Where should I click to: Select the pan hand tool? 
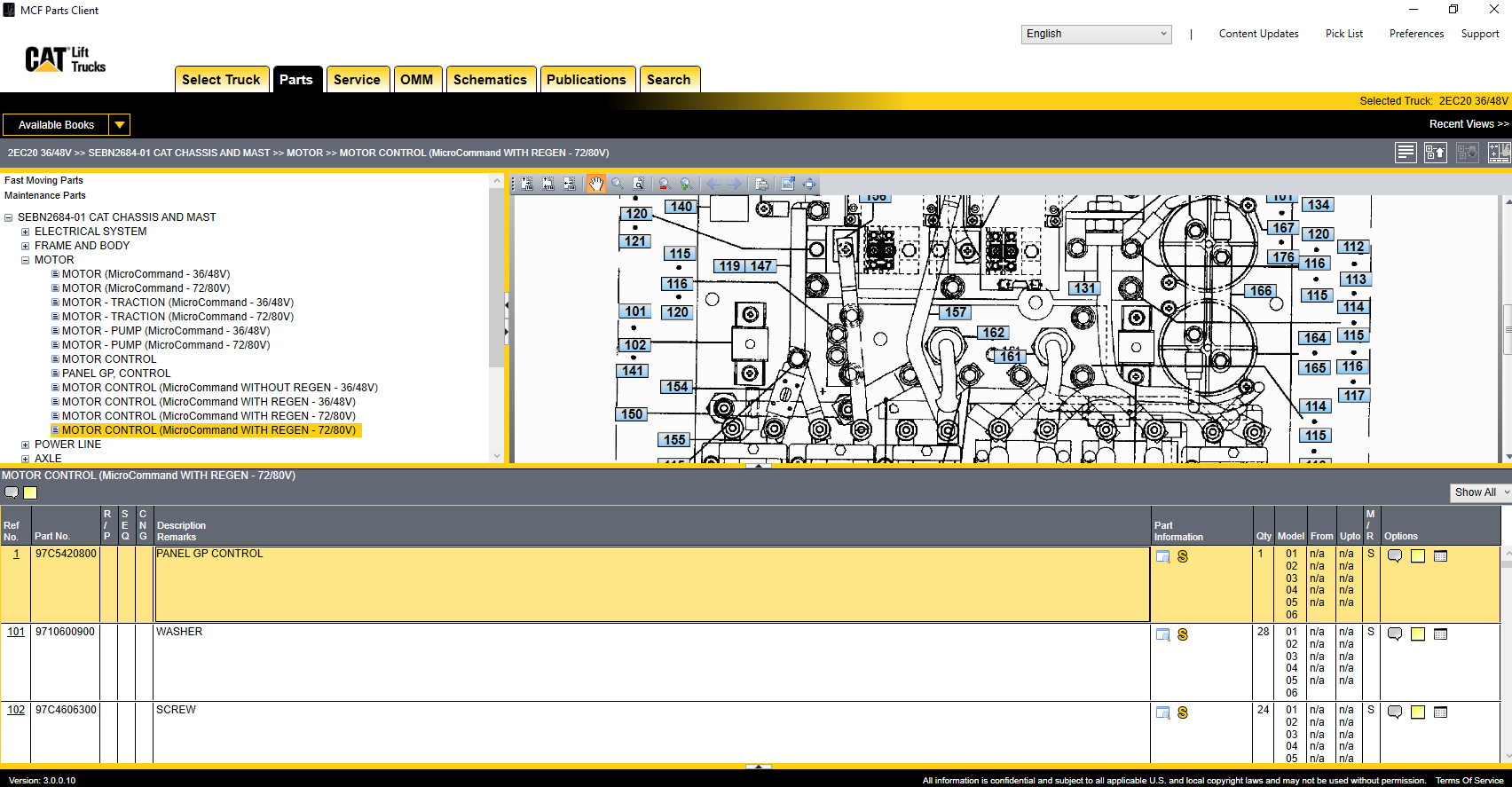pyautogui.click(x=595, y=184)
